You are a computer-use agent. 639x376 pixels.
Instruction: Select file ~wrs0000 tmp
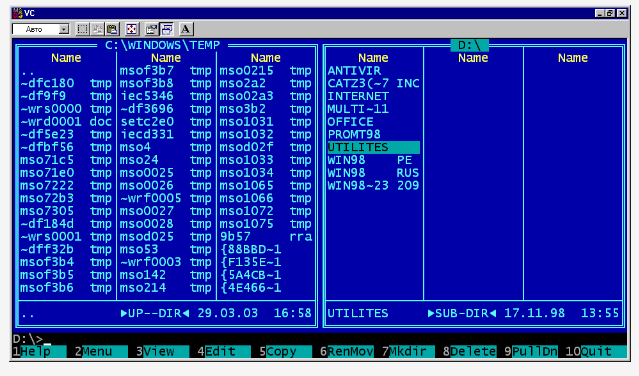pos(66,109)
